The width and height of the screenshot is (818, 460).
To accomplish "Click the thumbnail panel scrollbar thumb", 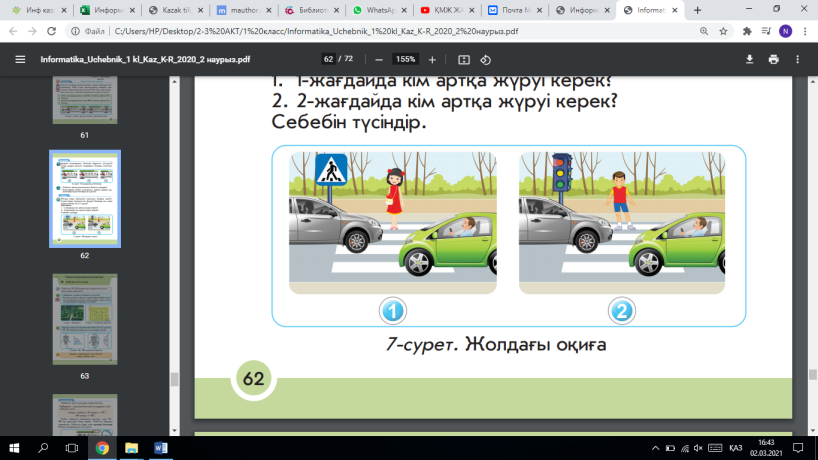I will click(x=175, y=379).
